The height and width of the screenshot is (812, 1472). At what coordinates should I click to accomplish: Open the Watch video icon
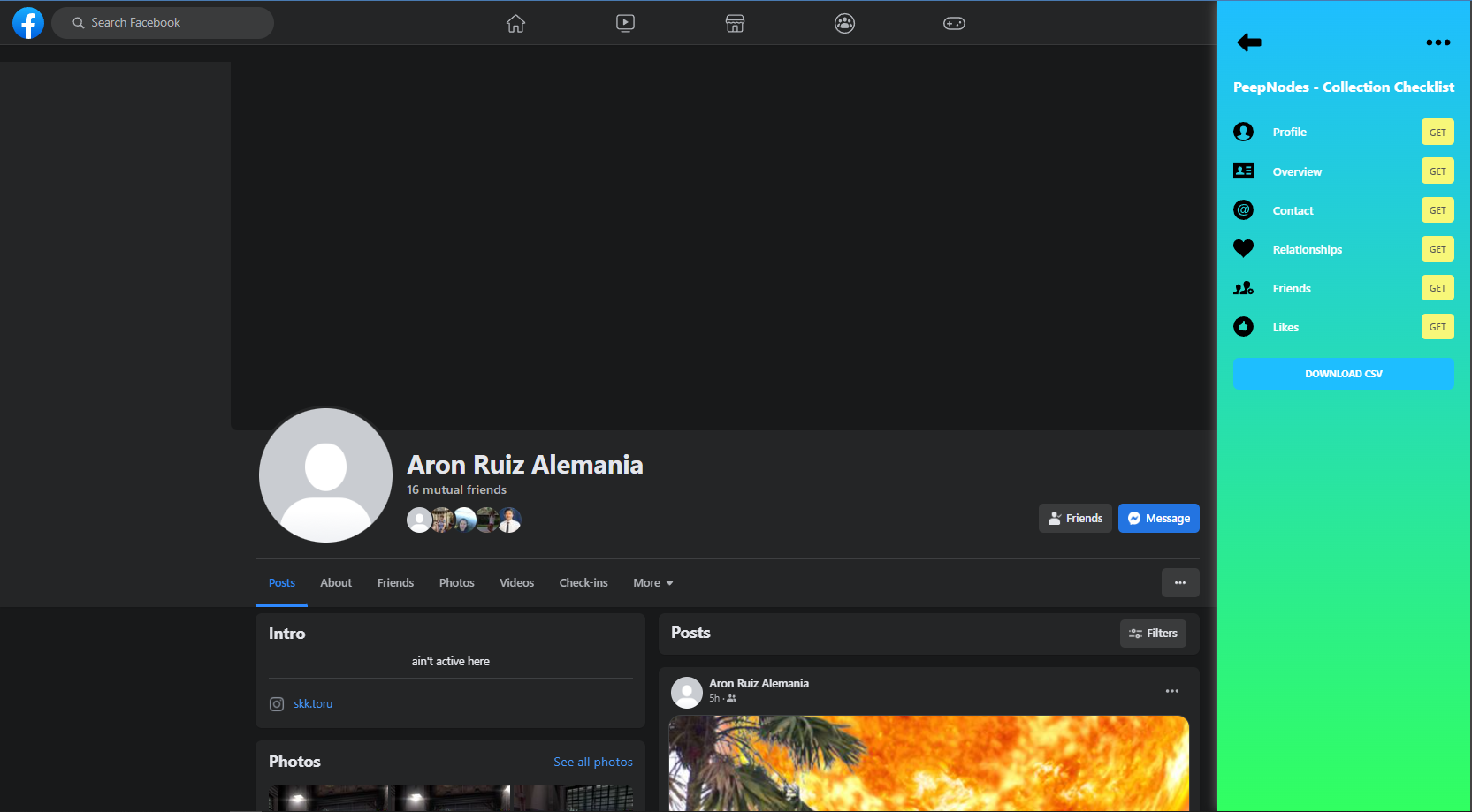(625, 24)
